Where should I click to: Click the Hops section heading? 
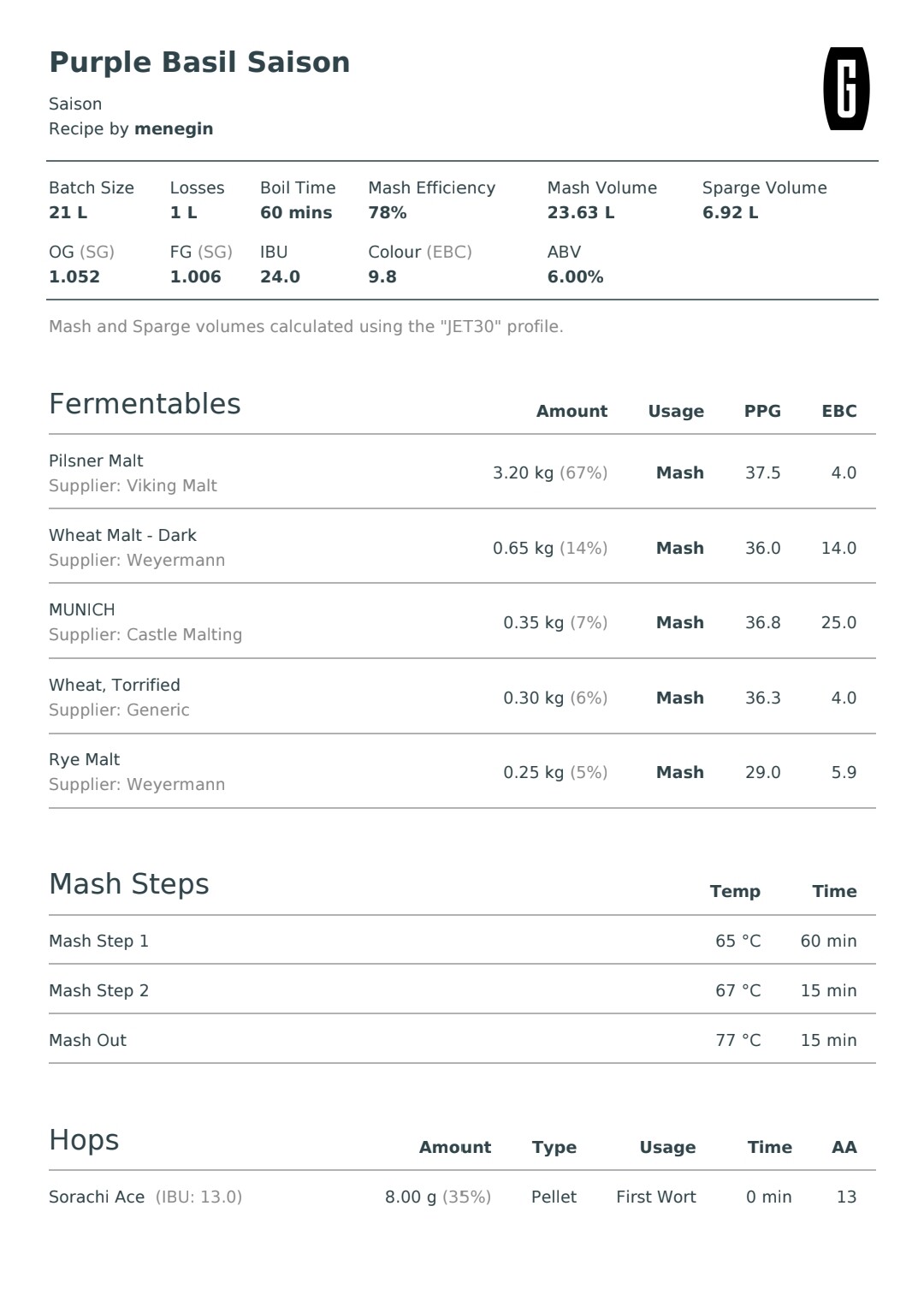coord(84,1140)
